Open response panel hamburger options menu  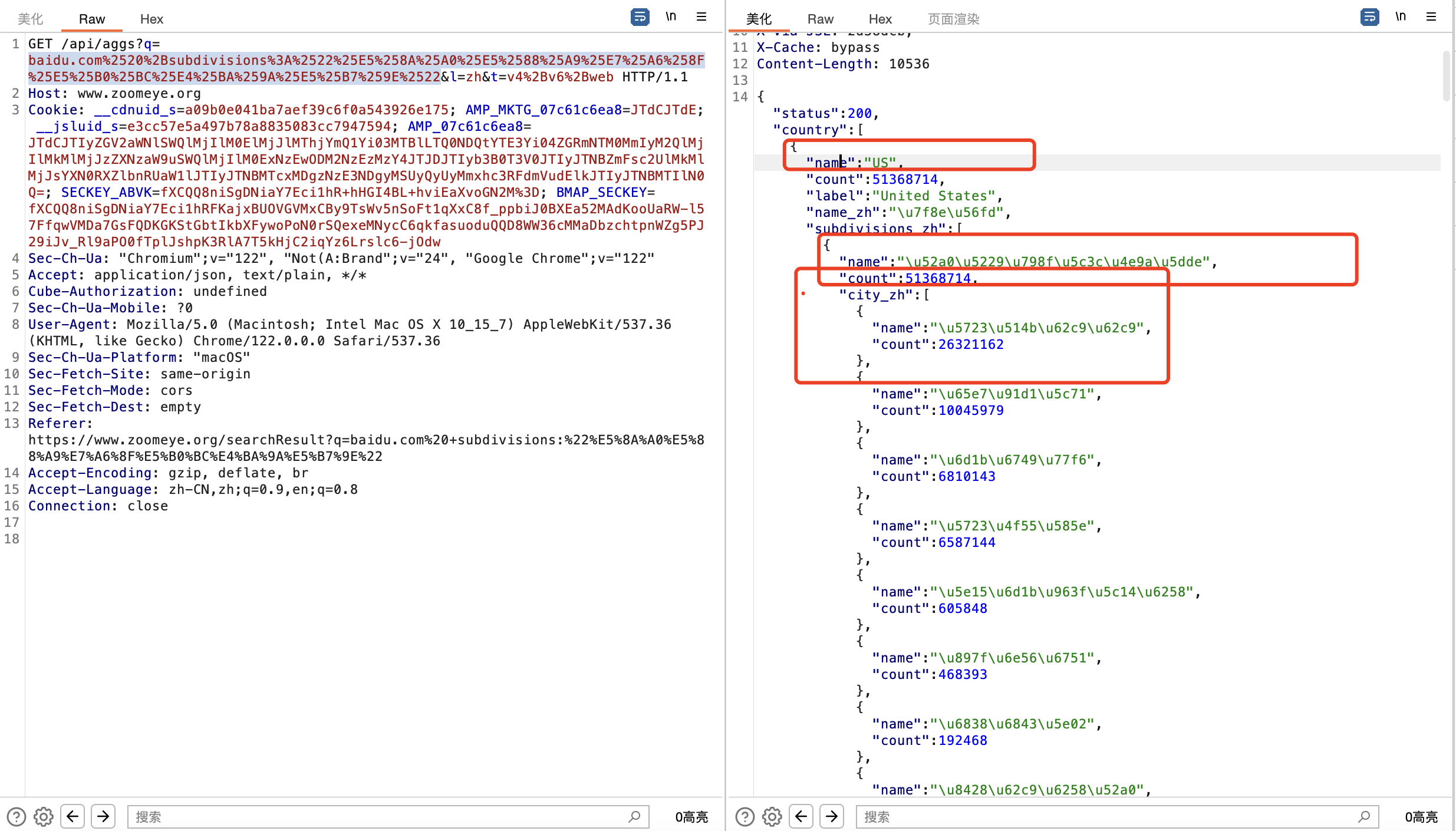[1431, 17]
